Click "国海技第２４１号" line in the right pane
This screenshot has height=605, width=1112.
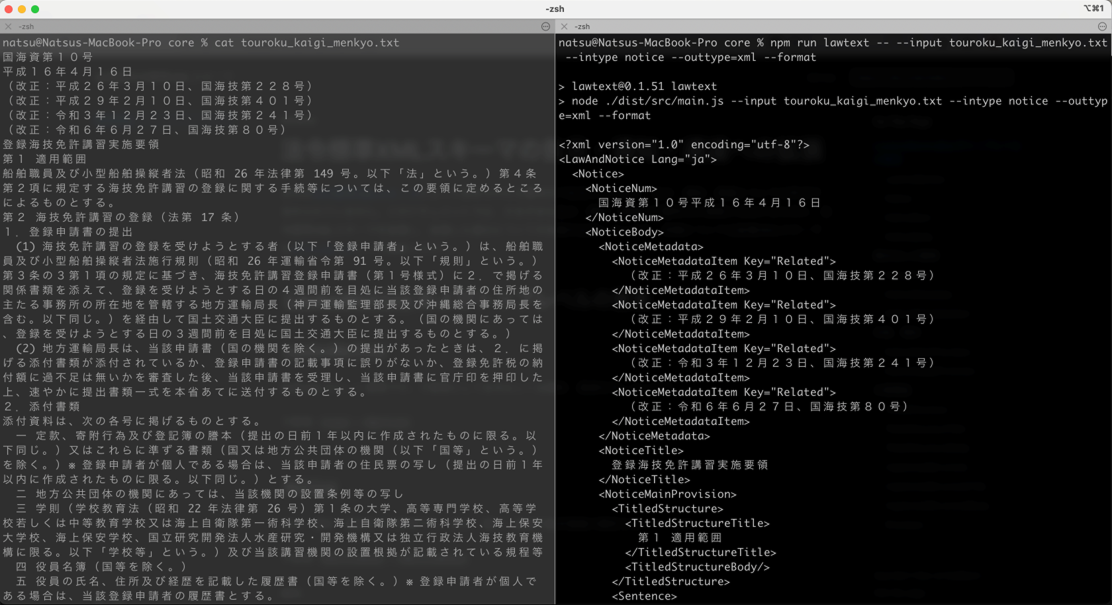(x=782, y=362)
